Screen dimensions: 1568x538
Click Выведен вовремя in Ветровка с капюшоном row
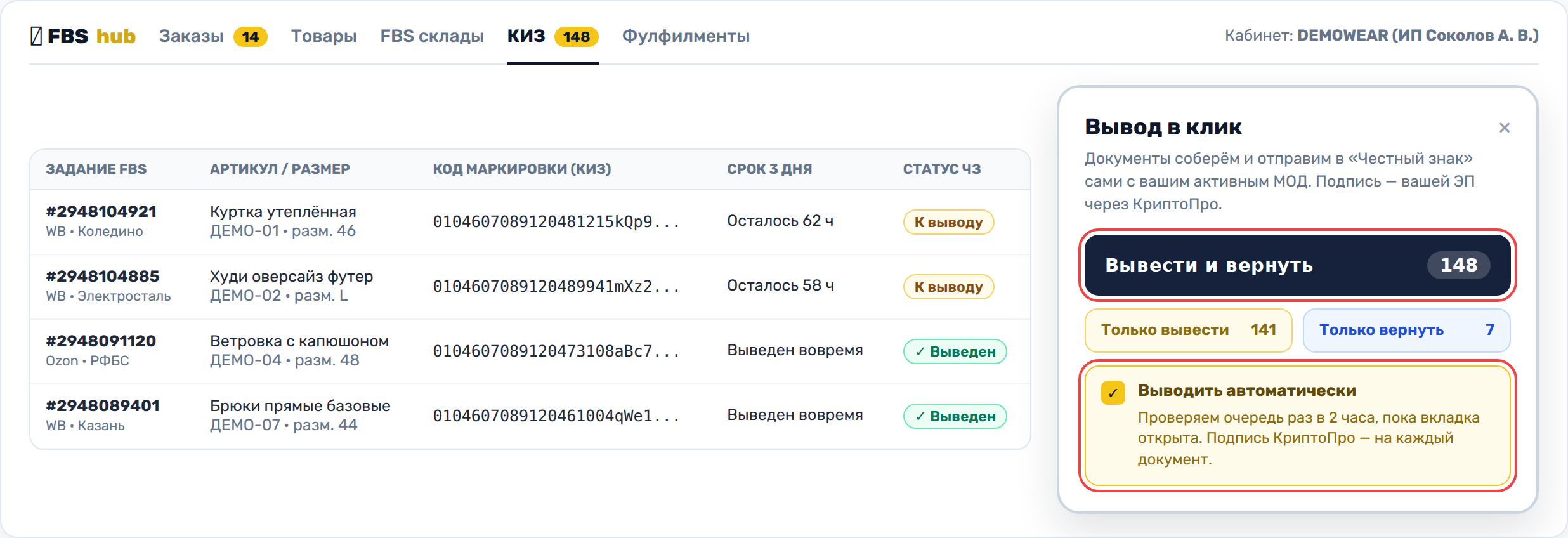click(x=795, y=350)
